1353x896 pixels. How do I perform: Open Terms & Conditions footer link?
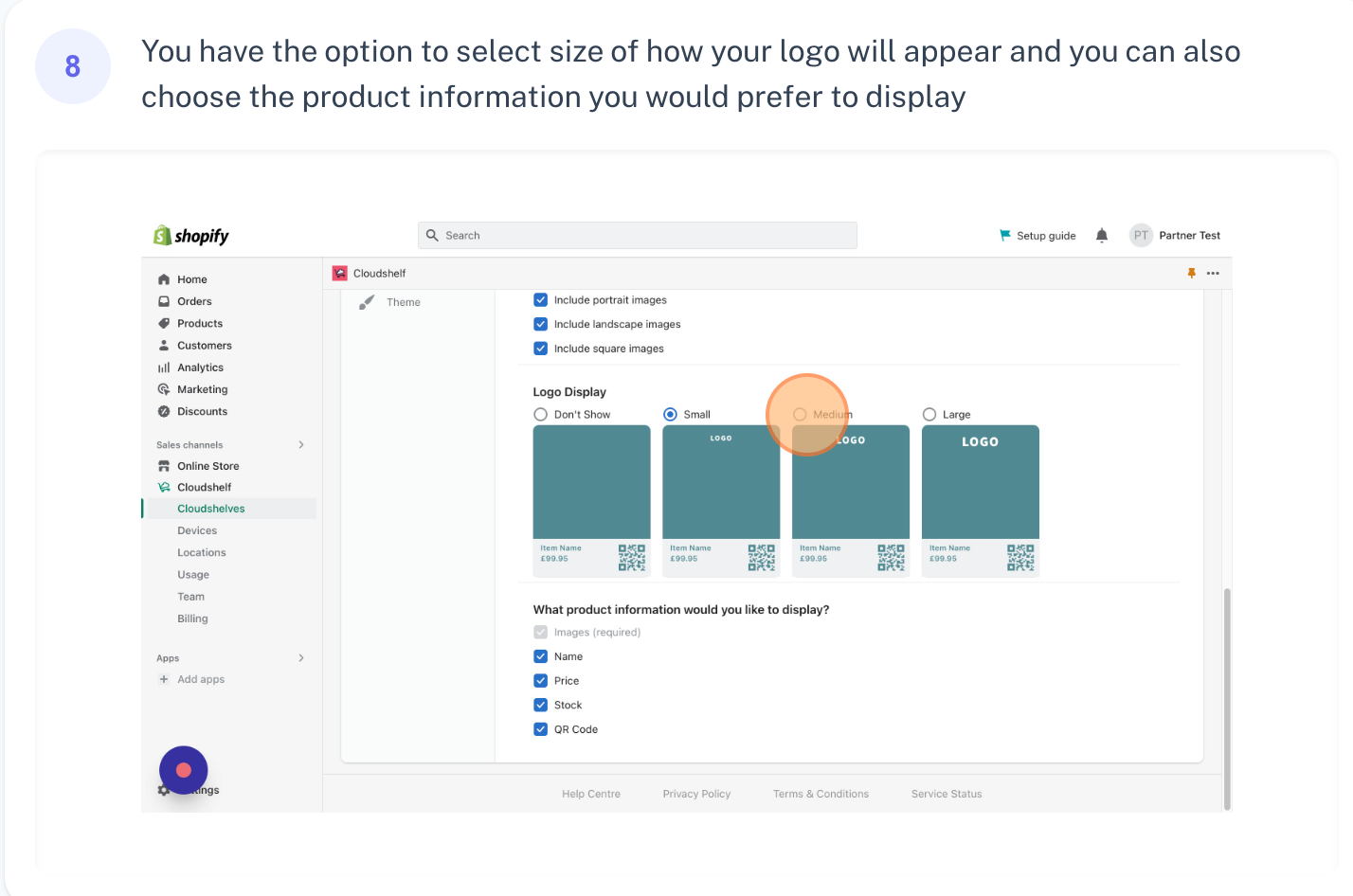coord(821,794)
